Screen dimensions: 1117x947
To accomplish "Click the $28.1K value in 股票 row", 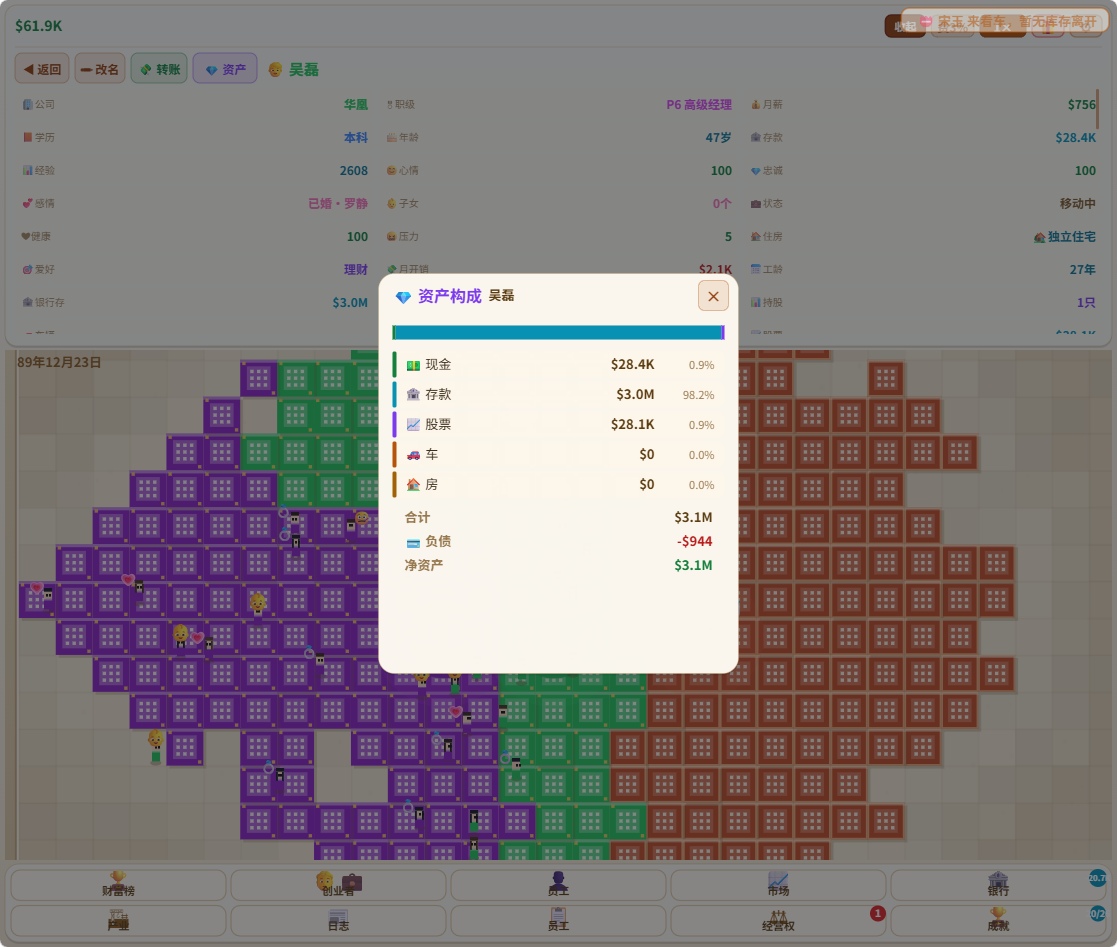I will (x=633, y=425).
